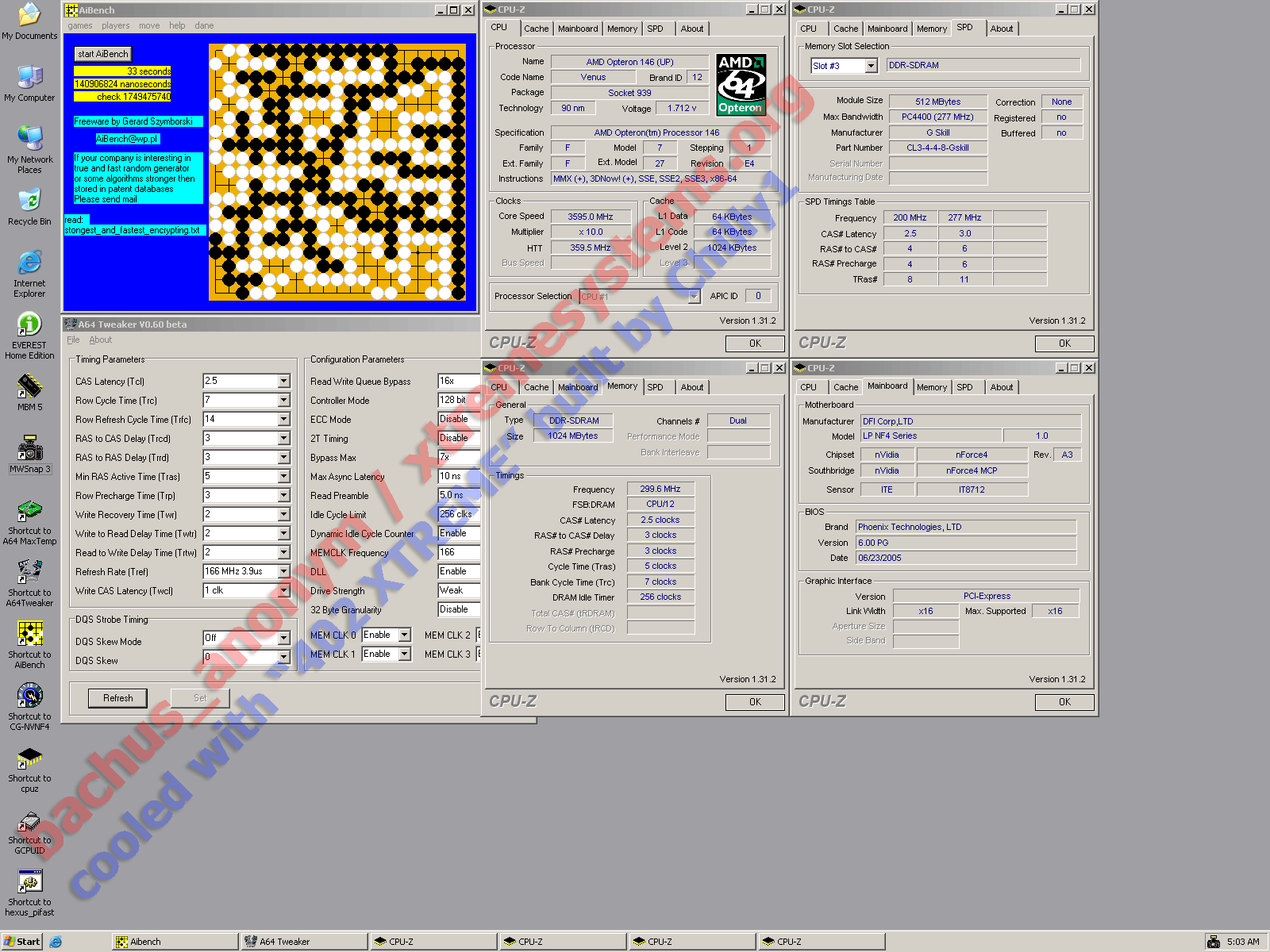
Task: Switch to Memory tab in SPD CPU-Z window
Action: point(932,29)
